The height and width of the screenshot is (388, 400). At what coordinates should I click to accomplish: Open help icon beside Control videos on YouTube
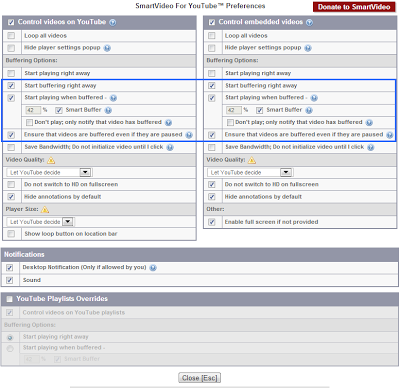[113, 22]
